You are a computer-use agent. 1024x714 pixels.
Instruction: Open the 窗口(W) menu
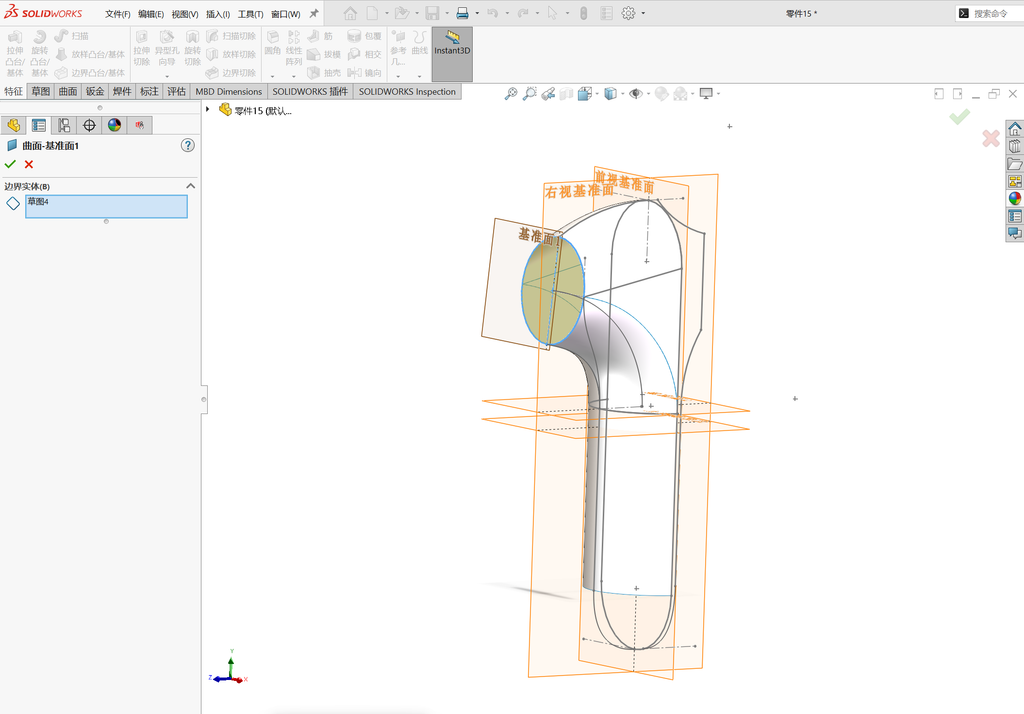click(285, 14)
